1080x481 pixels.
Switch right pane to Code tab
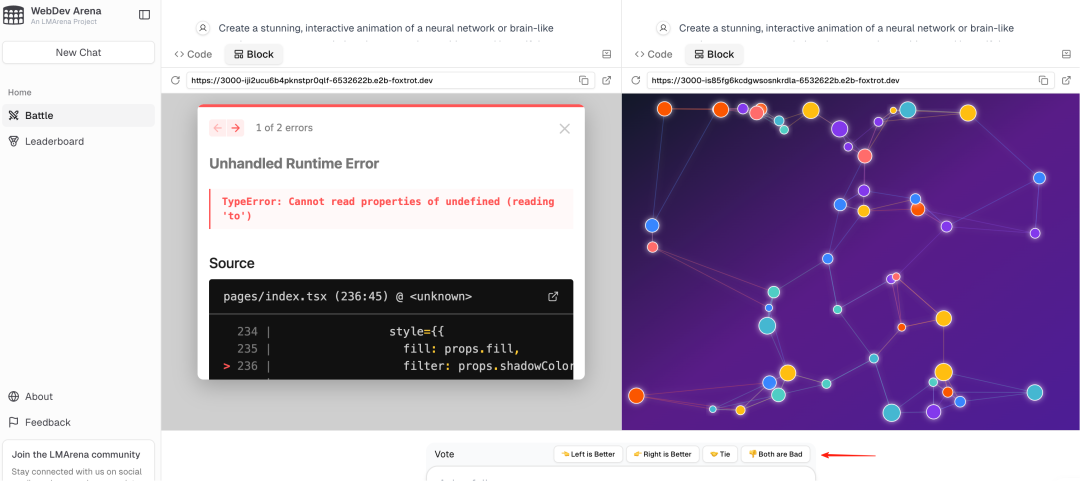coord(653,54)
